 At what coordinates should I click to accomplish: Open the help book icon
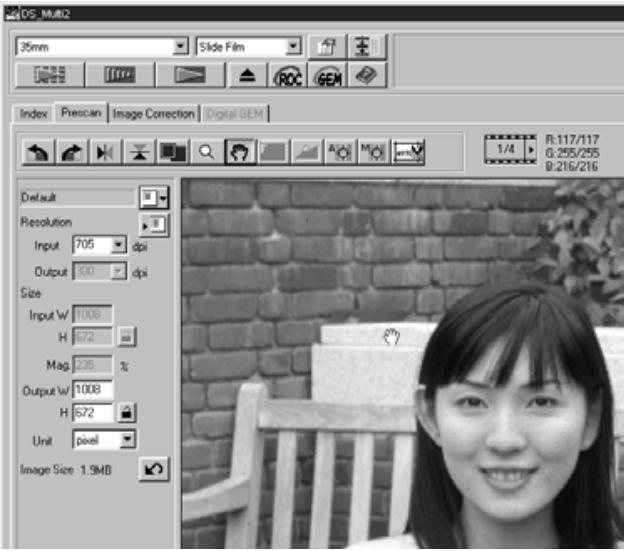(367, 75)
